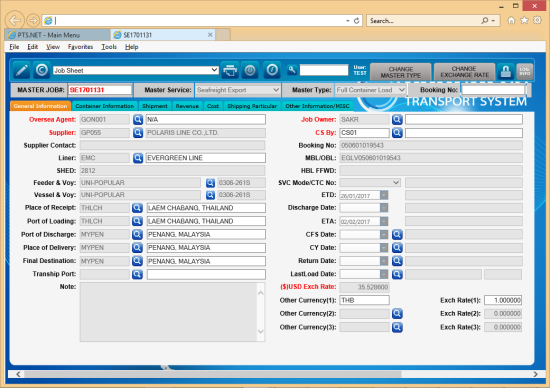Image resolution: width=550 pixels, height=388 pixels.
Task: Open the Favorites menu
Action: pyautogui.click(x=80, y=47)
